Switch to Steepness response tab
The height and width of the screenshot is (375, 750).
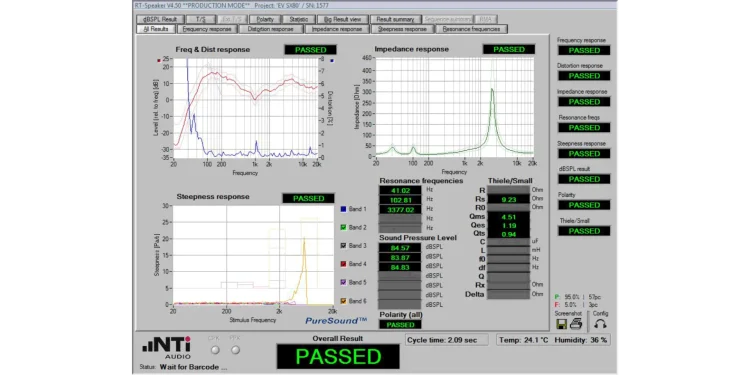coord(402,29)
